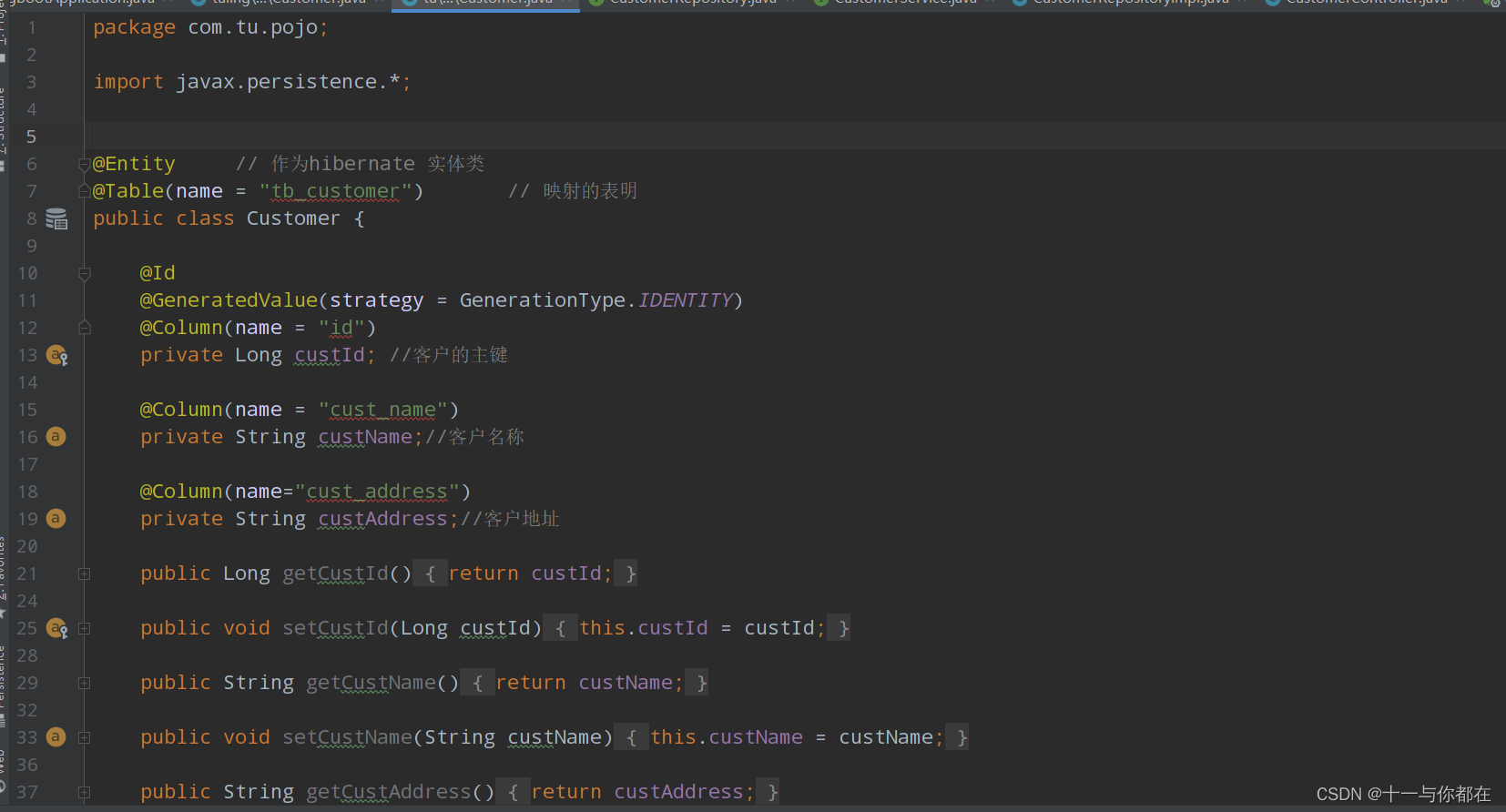Expand the getCustName method fold marker on line 29
This screenshot has height=812, width=1506.
[x=84, y=683]
